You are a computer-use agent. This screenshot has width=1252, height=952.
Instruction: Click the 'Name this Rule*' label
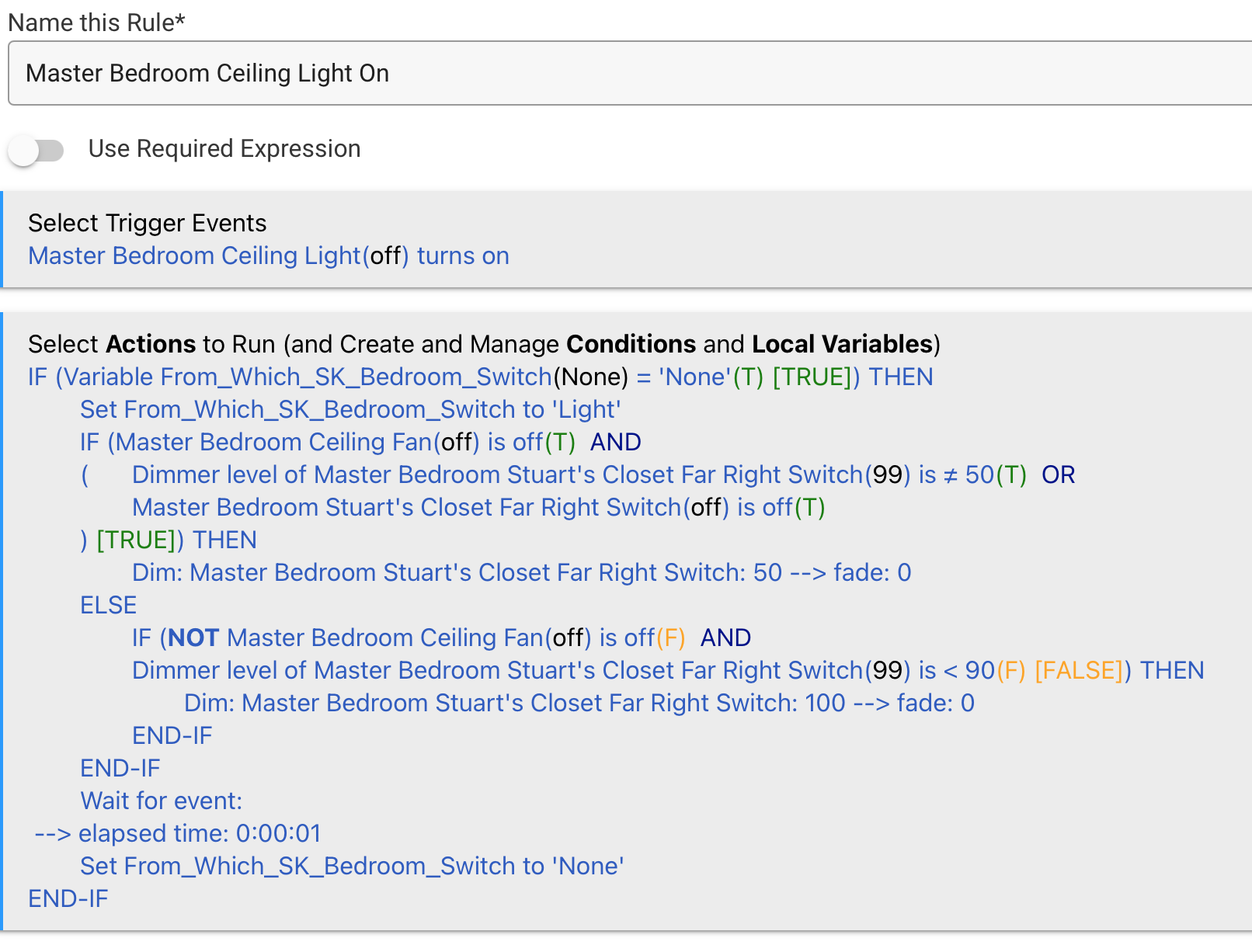[x=96, y=23]
